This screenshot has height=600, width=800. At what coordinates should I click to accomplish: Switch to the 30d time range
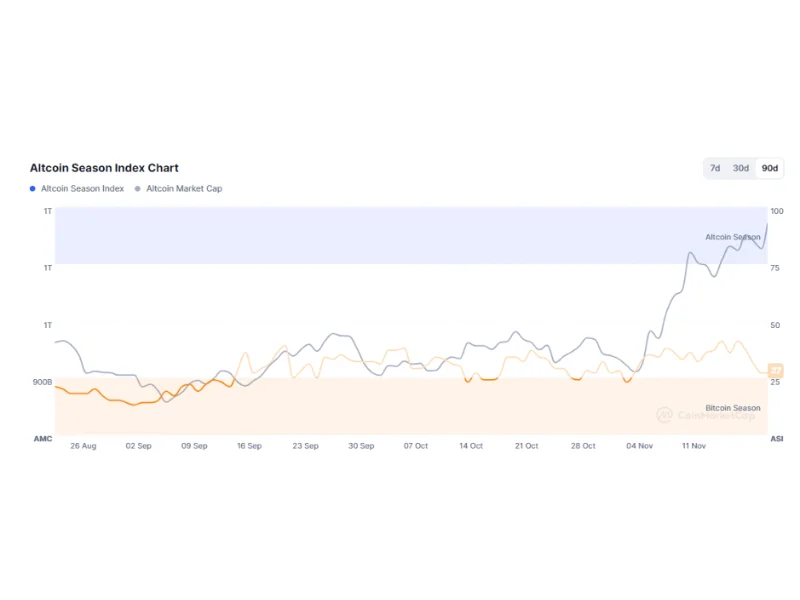(x=741, y=168)
